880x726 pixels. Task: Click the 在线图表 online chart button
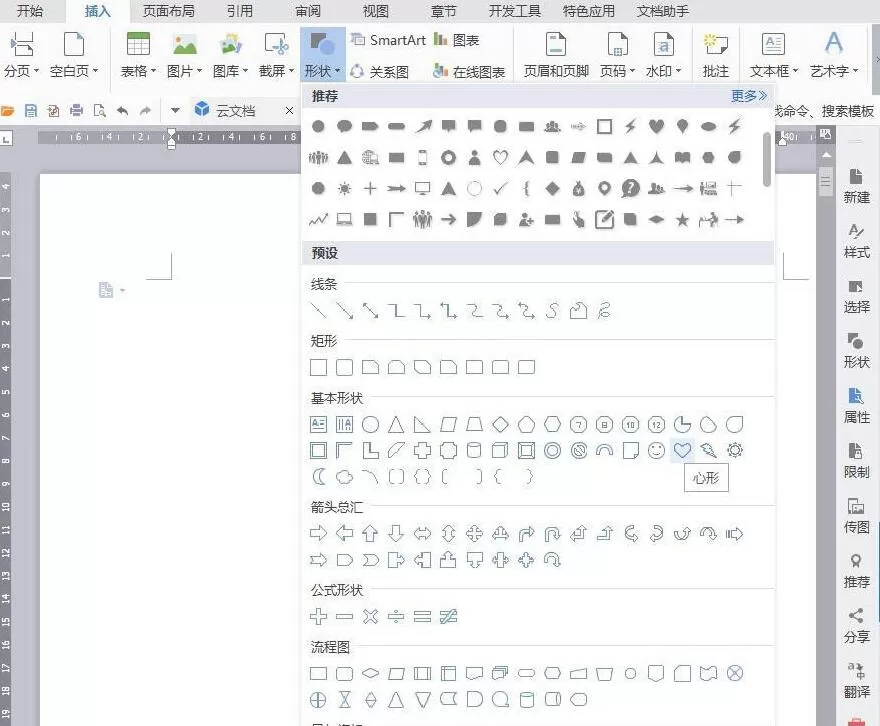tap(469, 72)
